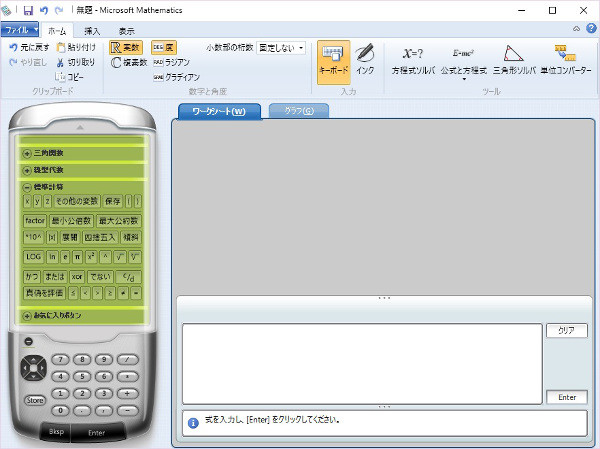Click 四捨五入 round button
The image size is (600, 449).
[100, 237]
